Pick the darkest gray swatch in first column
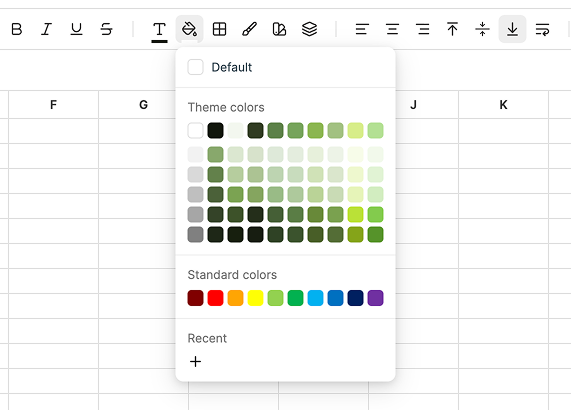This screenshot has width=571, height=410. 196,234
